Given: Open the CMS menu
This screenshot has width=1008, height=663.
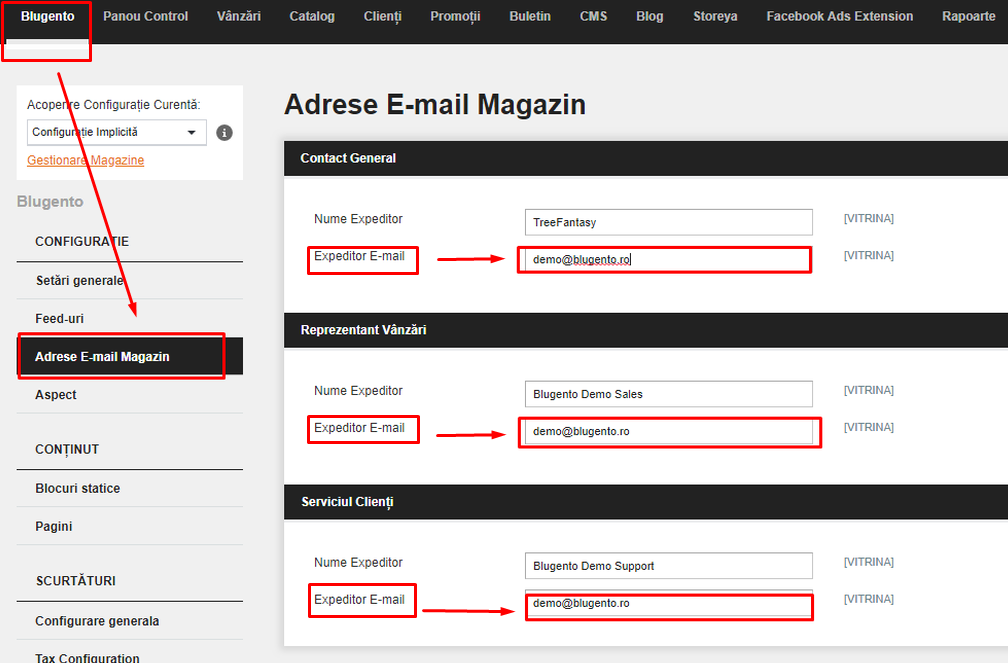Looking at the screenshot, I should pos(593,17).
